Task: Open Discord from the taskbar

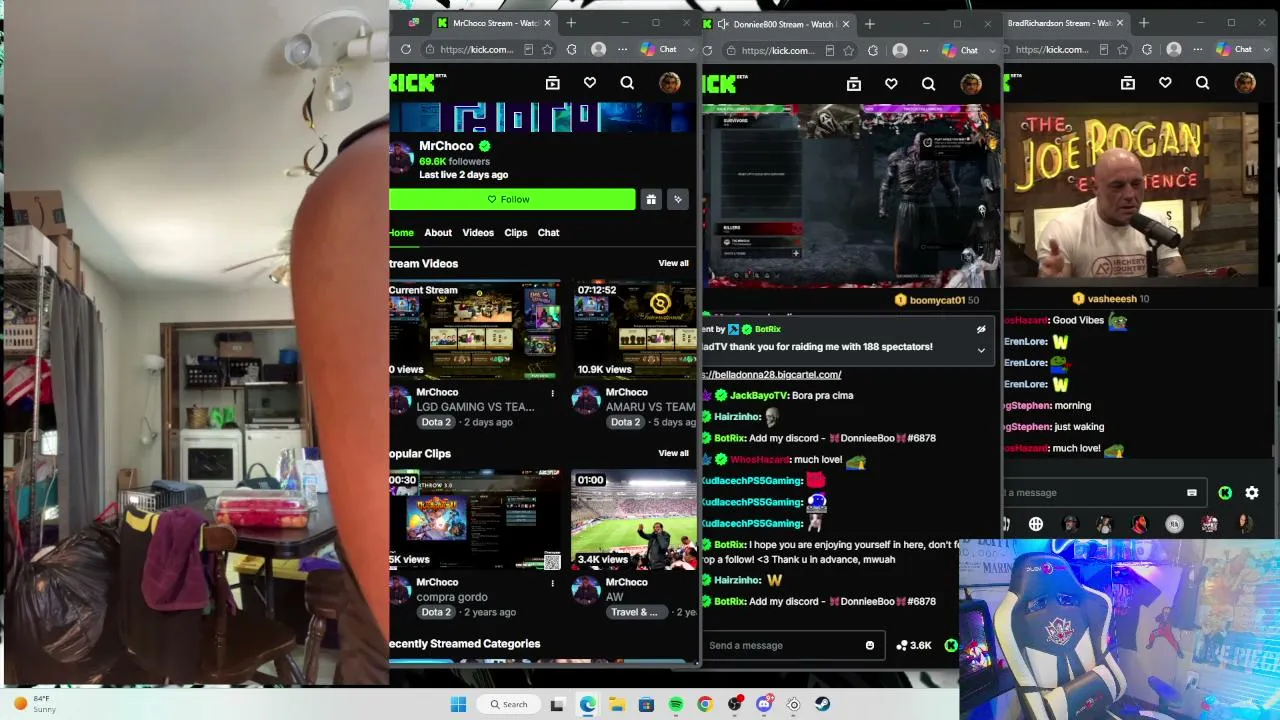Action: pyautogui.click(x=764, y=704)
